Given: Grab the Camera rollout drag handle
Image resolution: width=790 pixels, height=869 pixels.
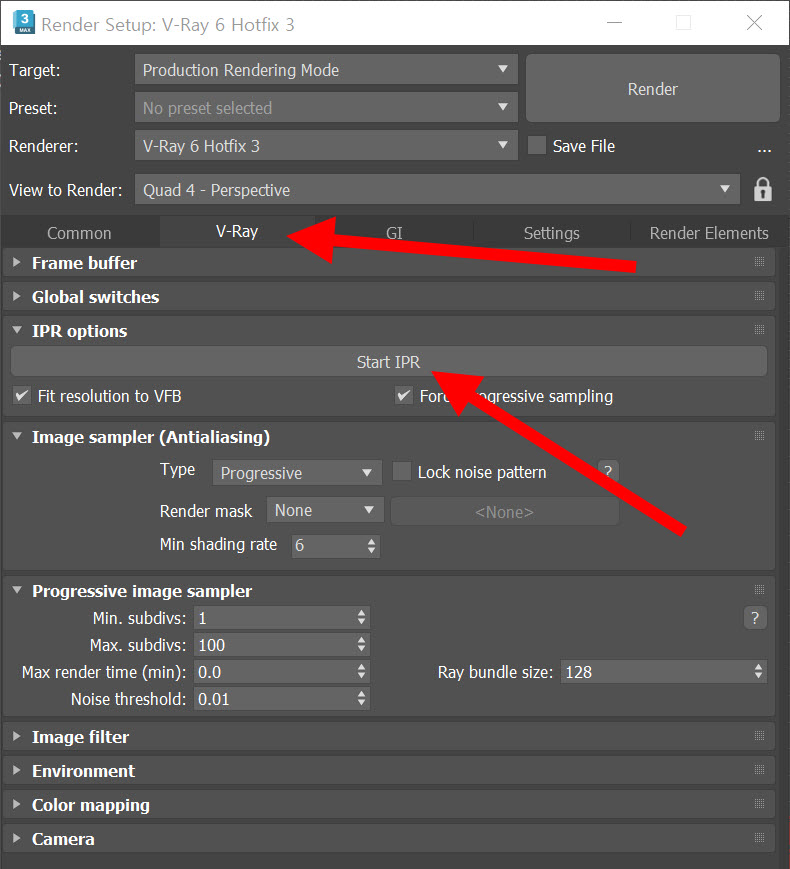Looking at the screenshot, I should pyautogui.click(x=760, y=838).
